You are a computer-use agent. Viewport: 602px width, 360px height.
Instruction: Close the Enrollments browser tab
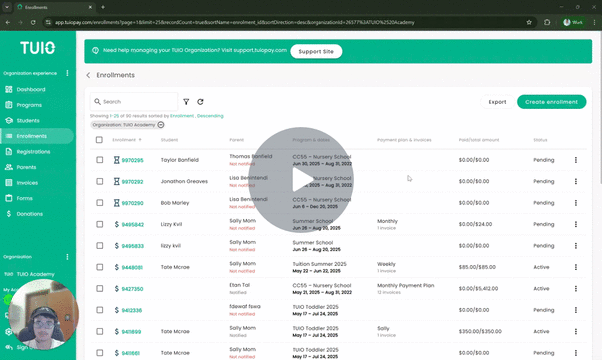(x=90, y=7)
